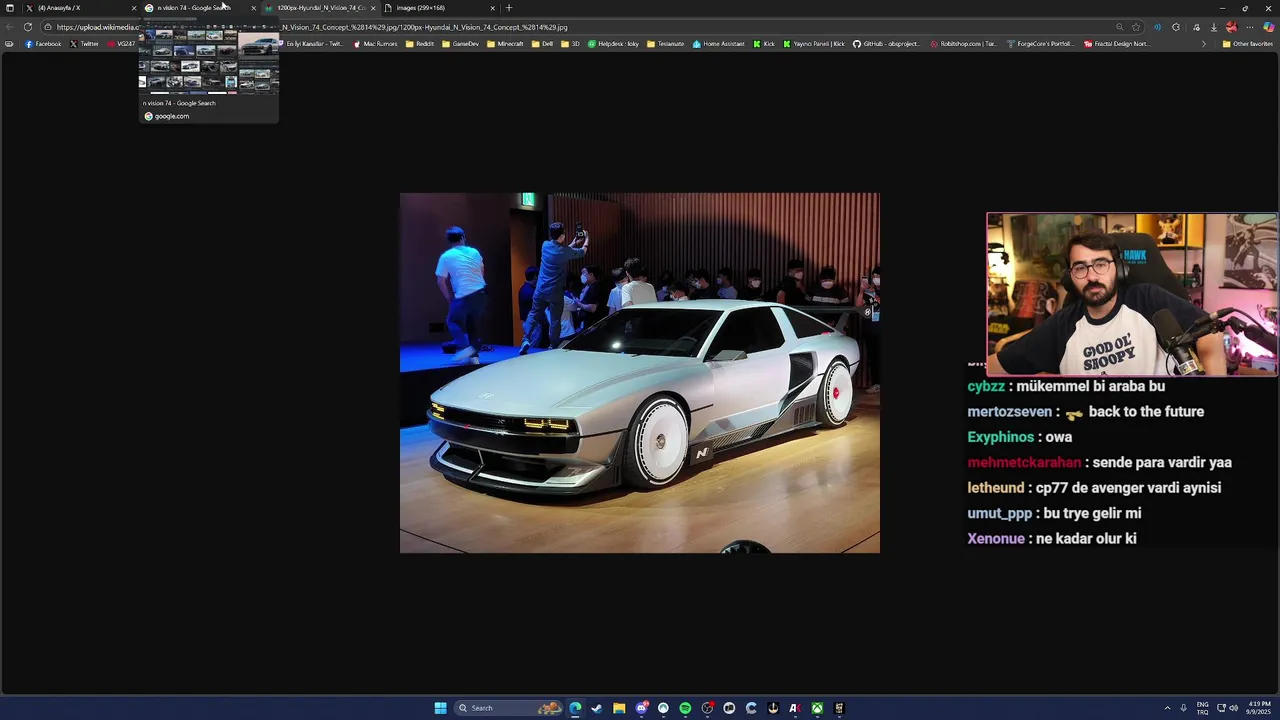Open the Home Assistant bookmark
The height and width of the screenshot is (720, 1280).
click(x=719, y=44)
